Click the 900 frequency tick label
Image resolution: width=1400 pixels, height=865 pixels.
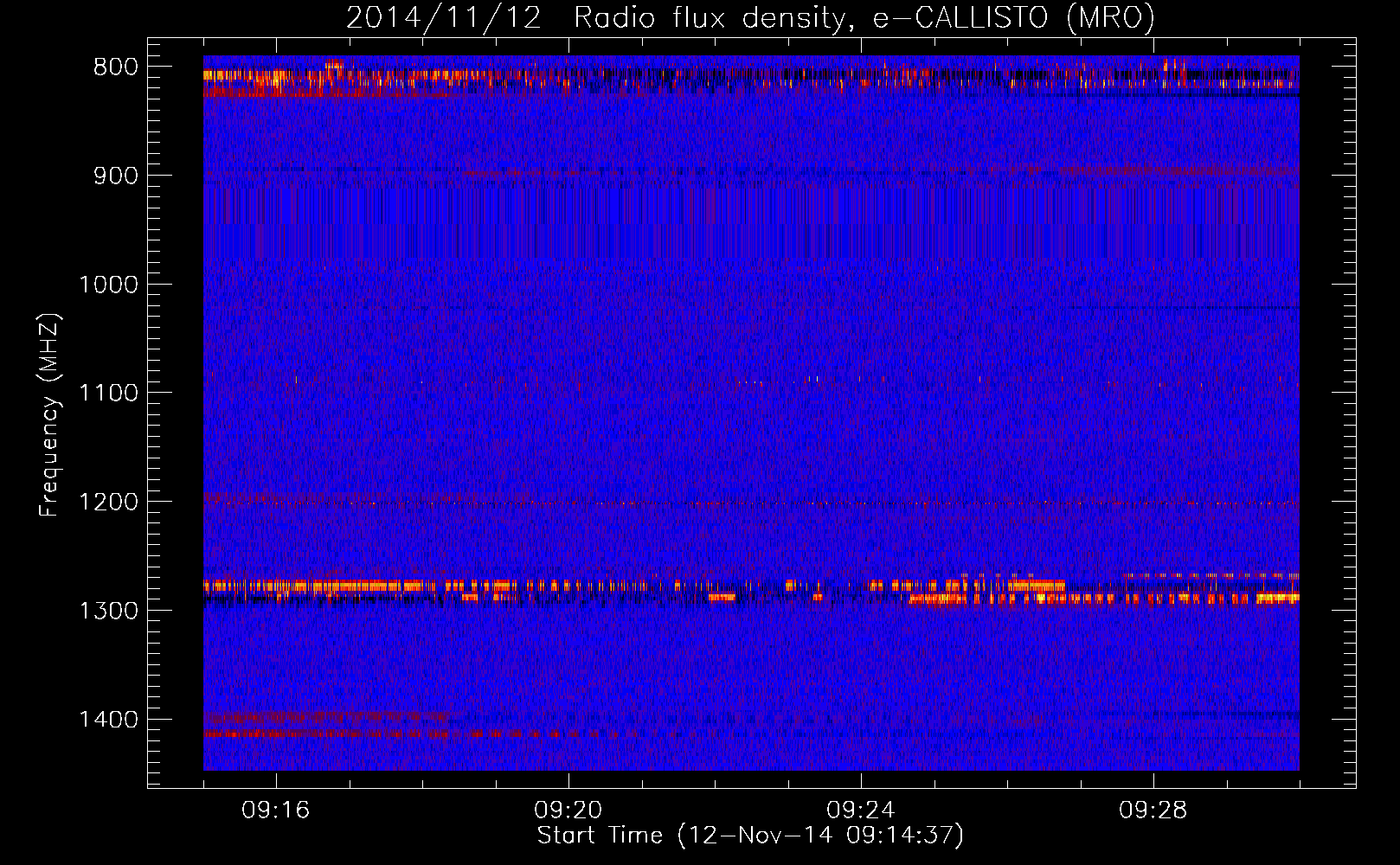(x=115, y=176)
